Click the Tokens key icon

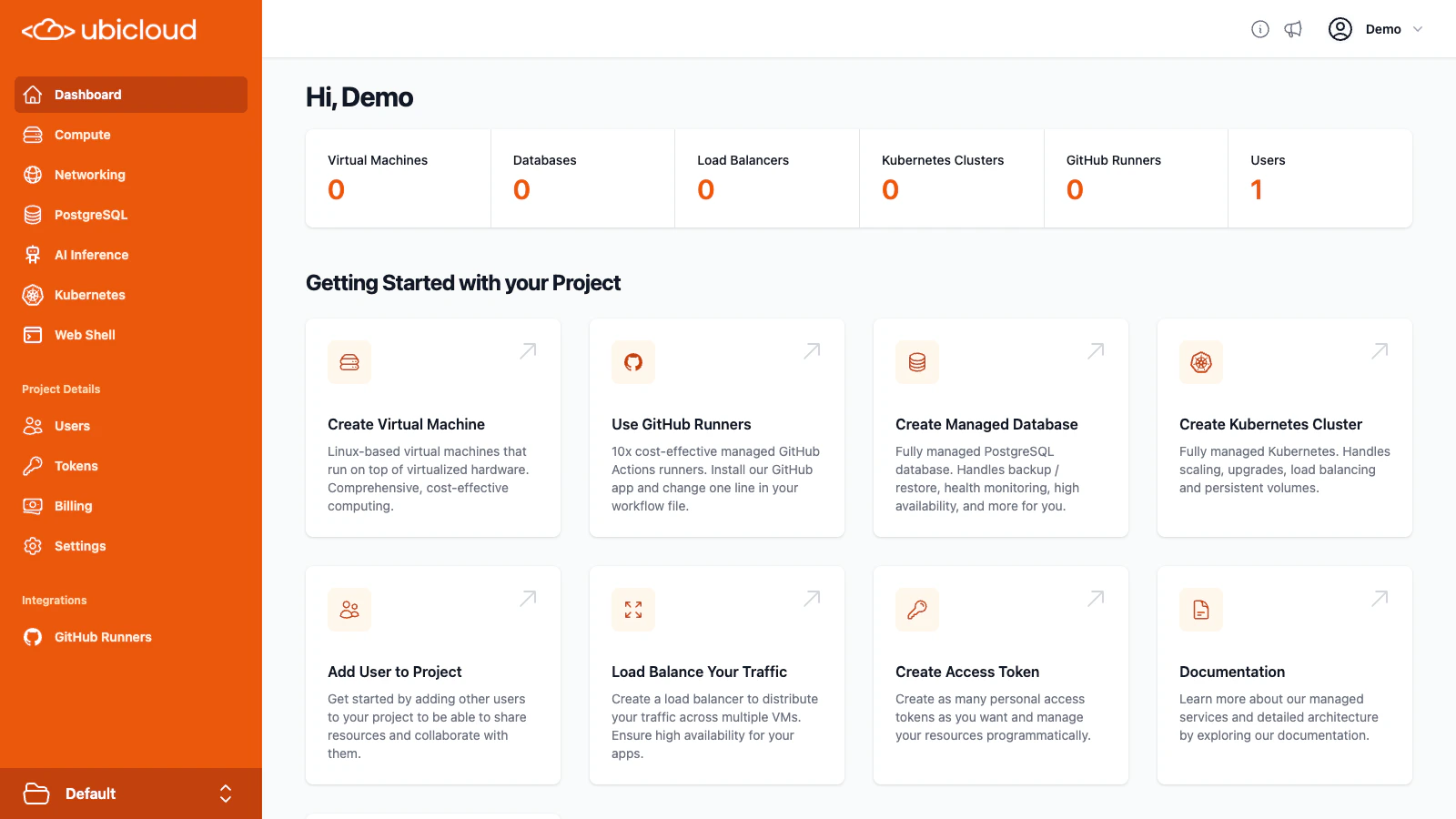point(33,466)
